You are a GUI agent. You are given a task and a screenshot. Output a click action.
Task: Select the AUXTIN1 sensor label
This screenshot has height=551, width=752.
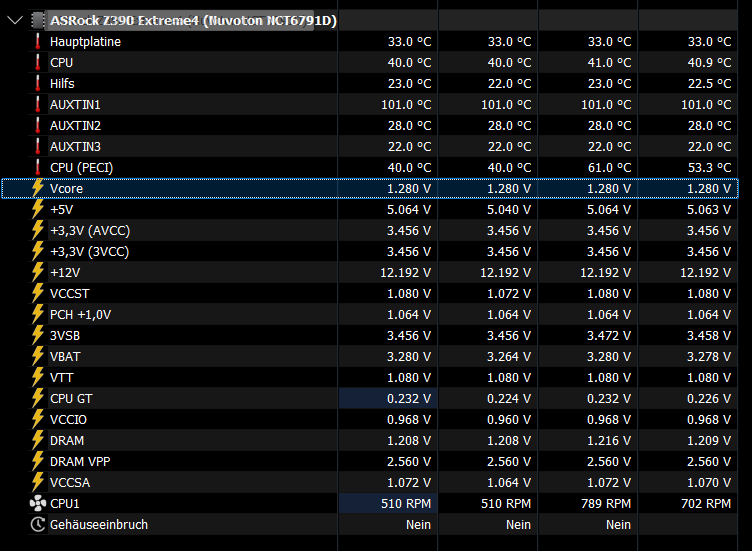tap(75, 105)
